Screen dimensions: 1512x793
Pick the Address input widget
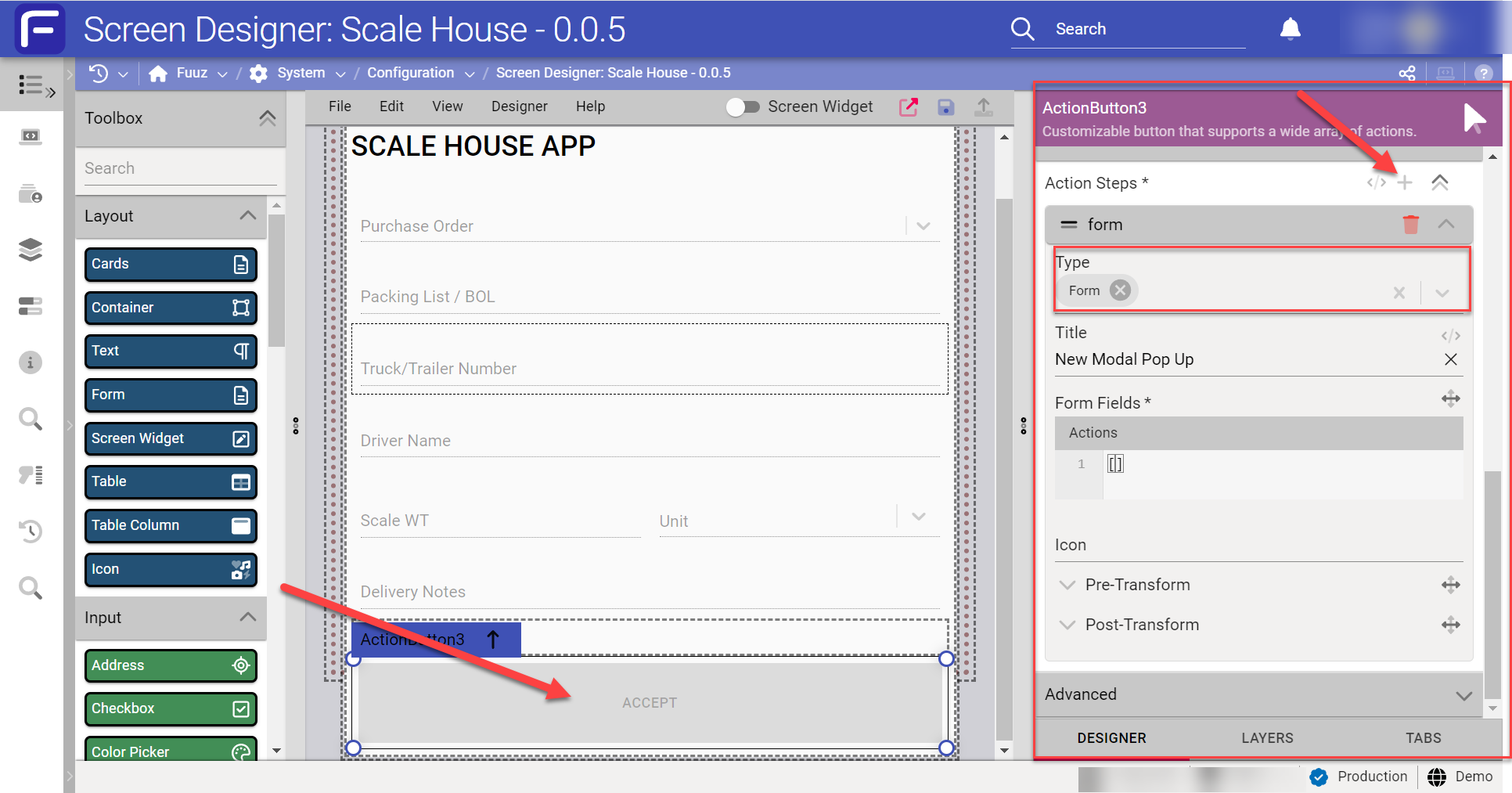pyautogui.click(x=171, y=665)
